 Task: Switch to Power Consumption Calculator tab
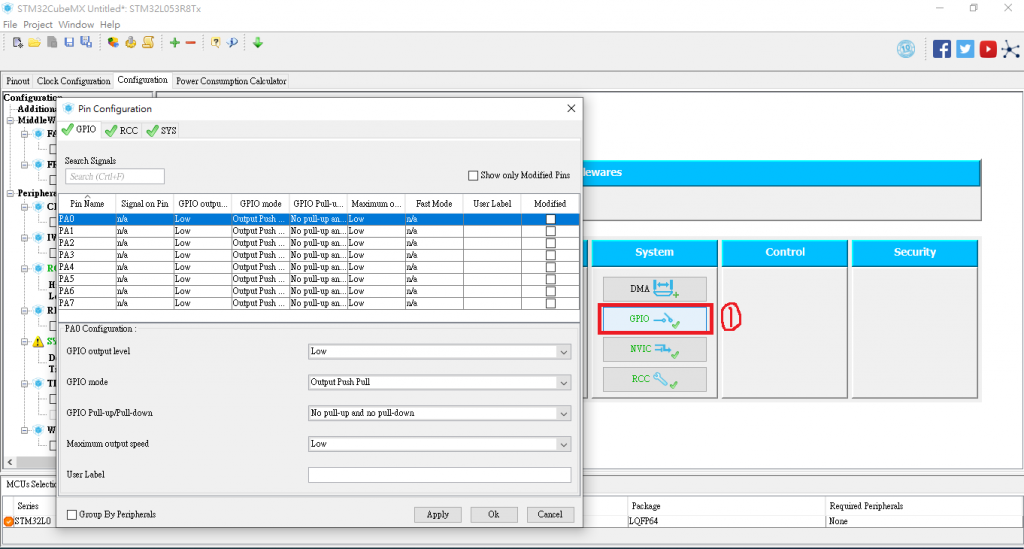(231, 81)
